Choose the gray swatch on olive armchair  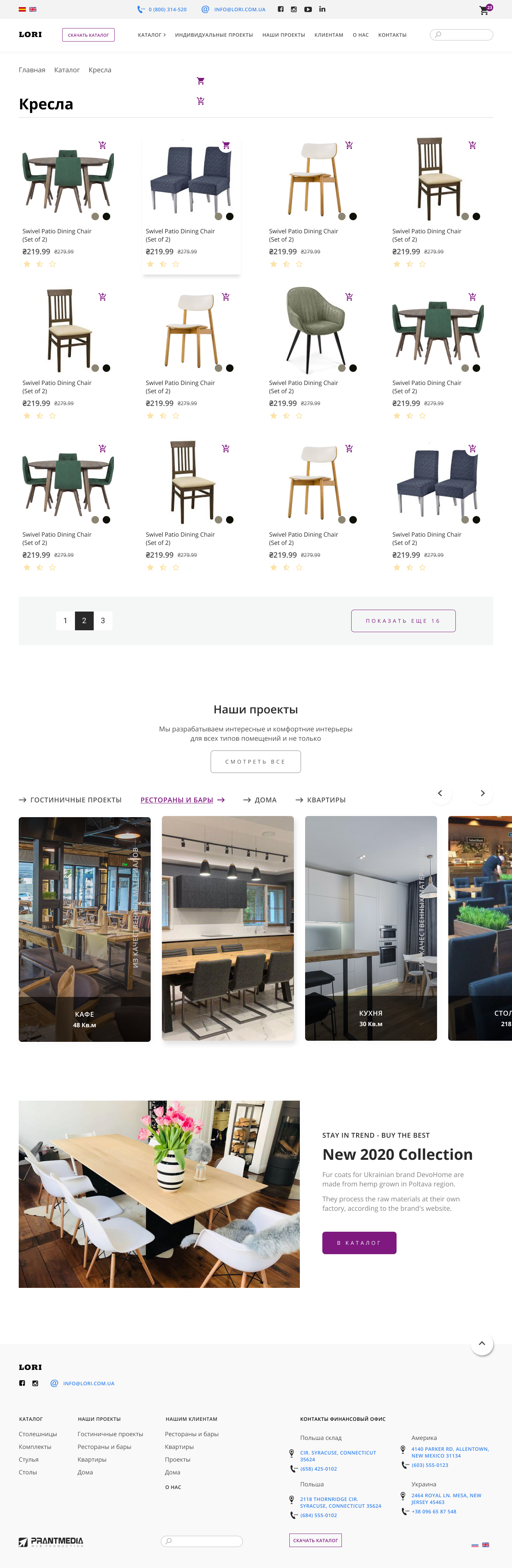pos(342,368)
